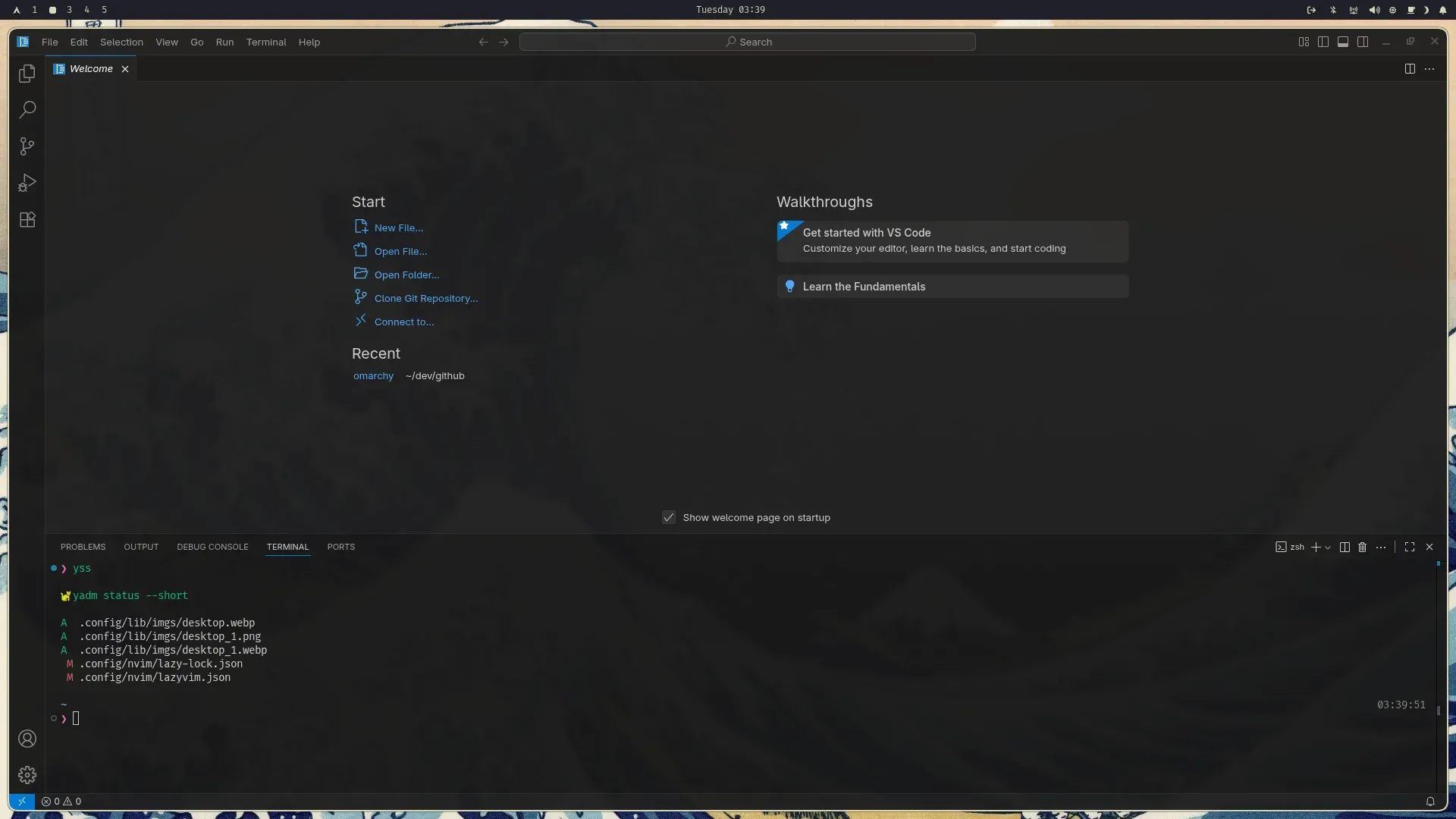
Task: Switch to the PORTS panel tab
Action: point(341,548)
